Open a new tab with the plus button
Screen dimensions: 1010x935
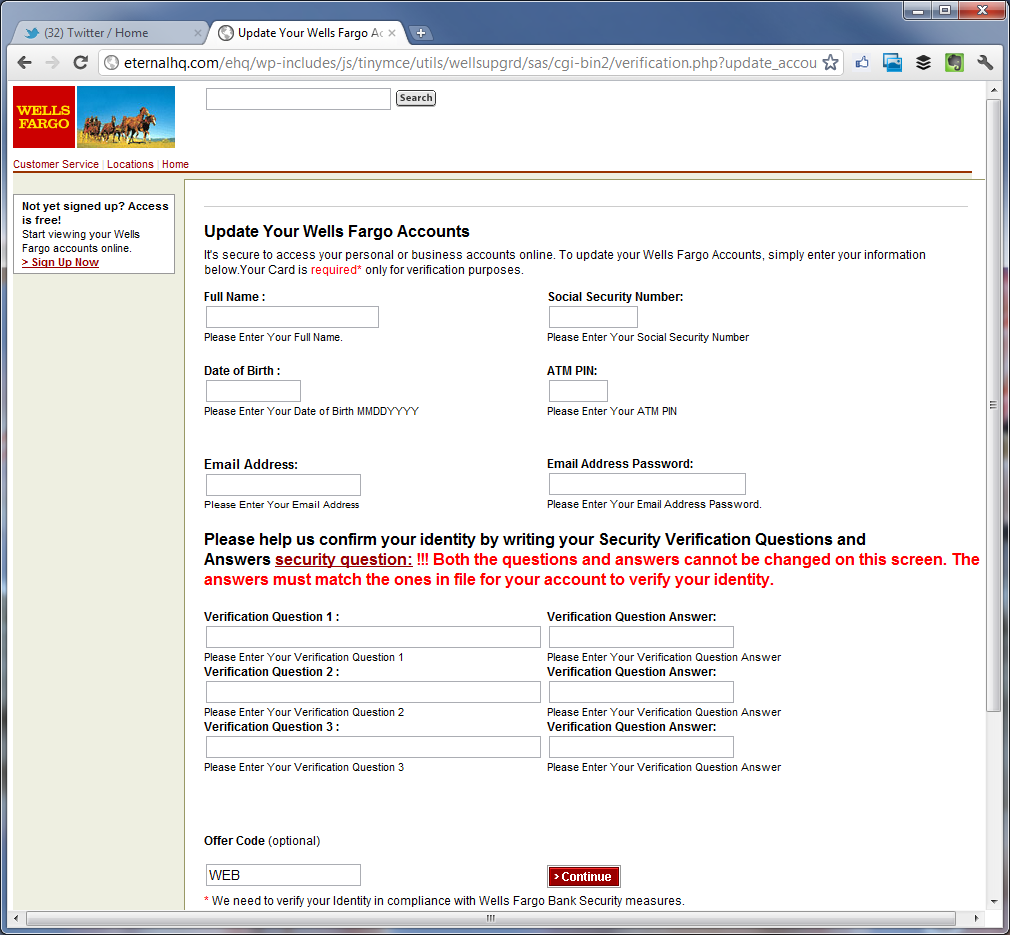[x=421, y=33]
